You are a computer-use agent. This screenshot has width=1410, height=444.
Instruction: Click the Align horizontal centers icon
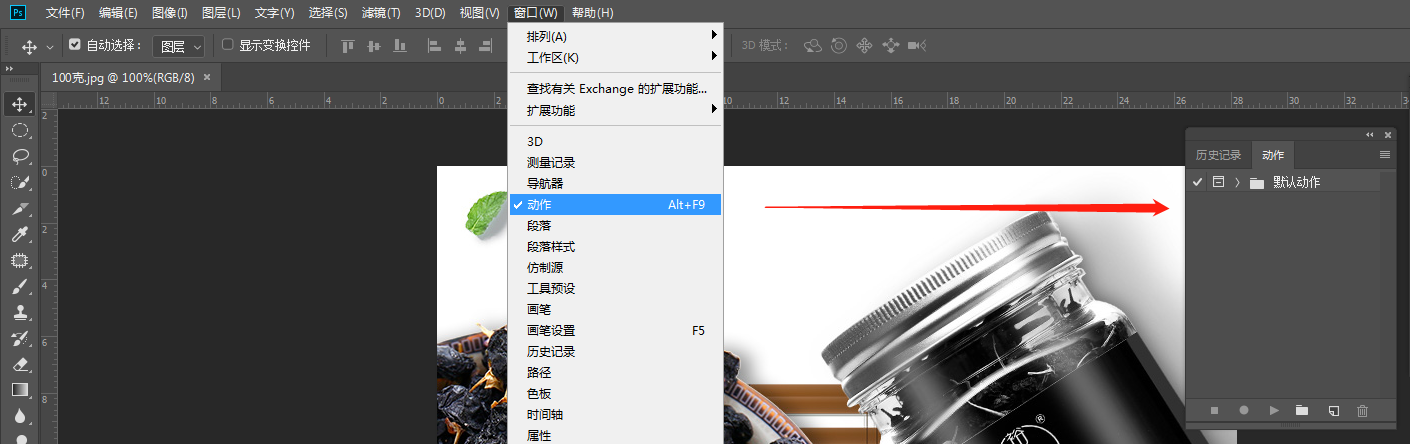click(460, 46)
